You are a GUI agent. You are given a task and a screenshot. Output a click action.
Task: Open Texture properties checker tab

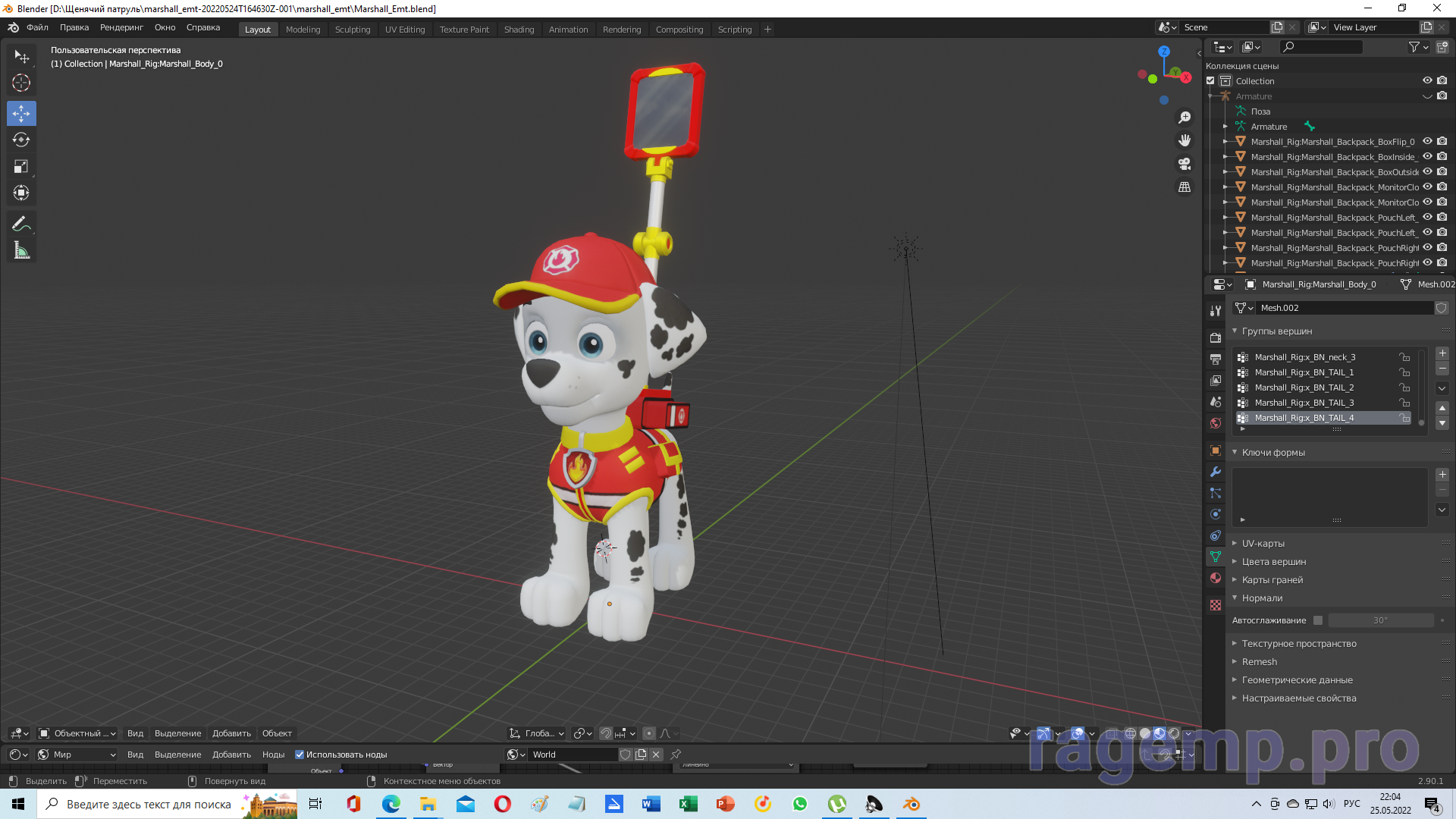coord(1216,605)
